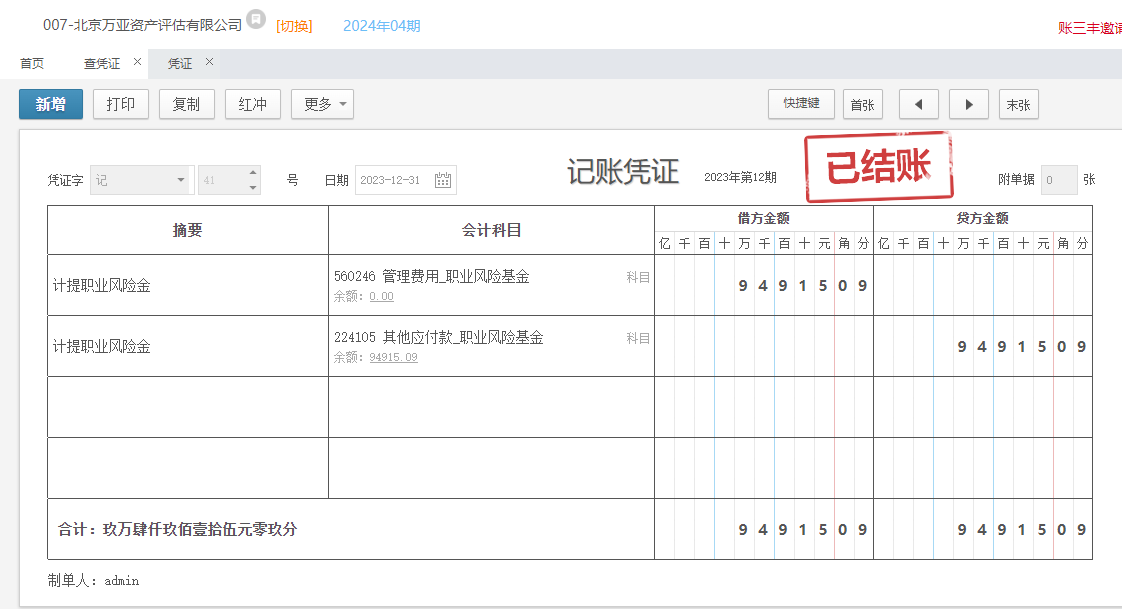Click the next voucher right arrow

(968, 104)
